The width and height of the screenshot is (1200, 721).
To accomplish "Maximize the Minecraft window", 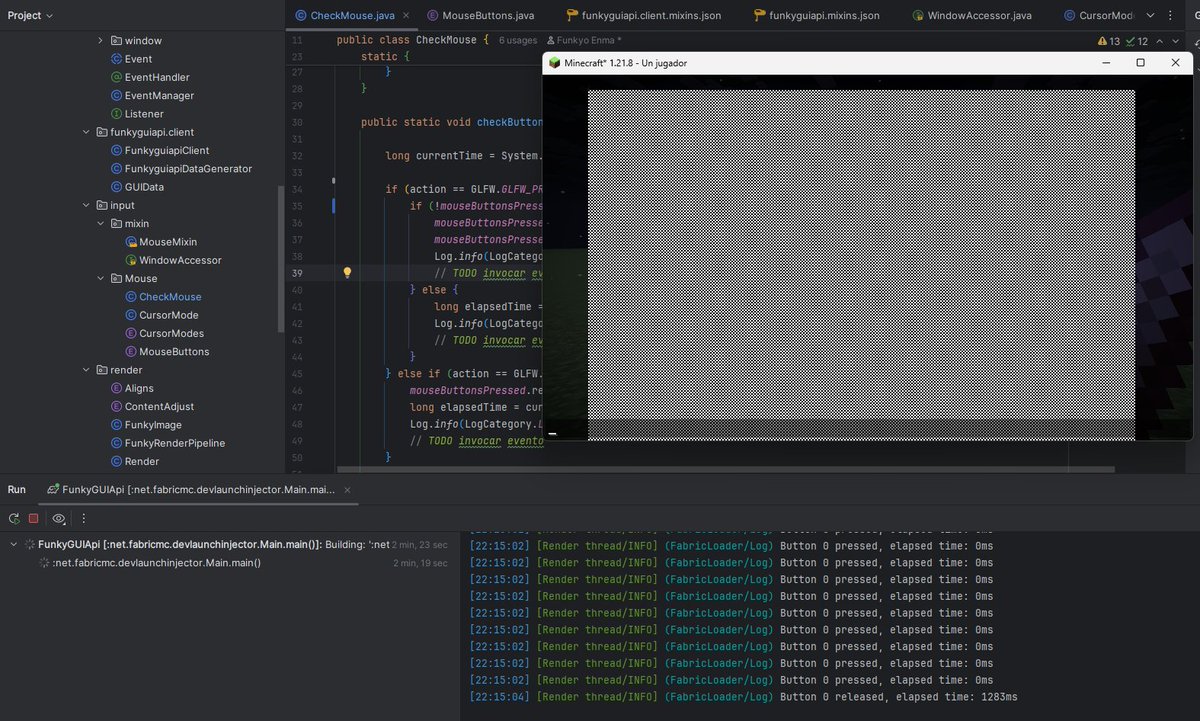I will 1140,63.
